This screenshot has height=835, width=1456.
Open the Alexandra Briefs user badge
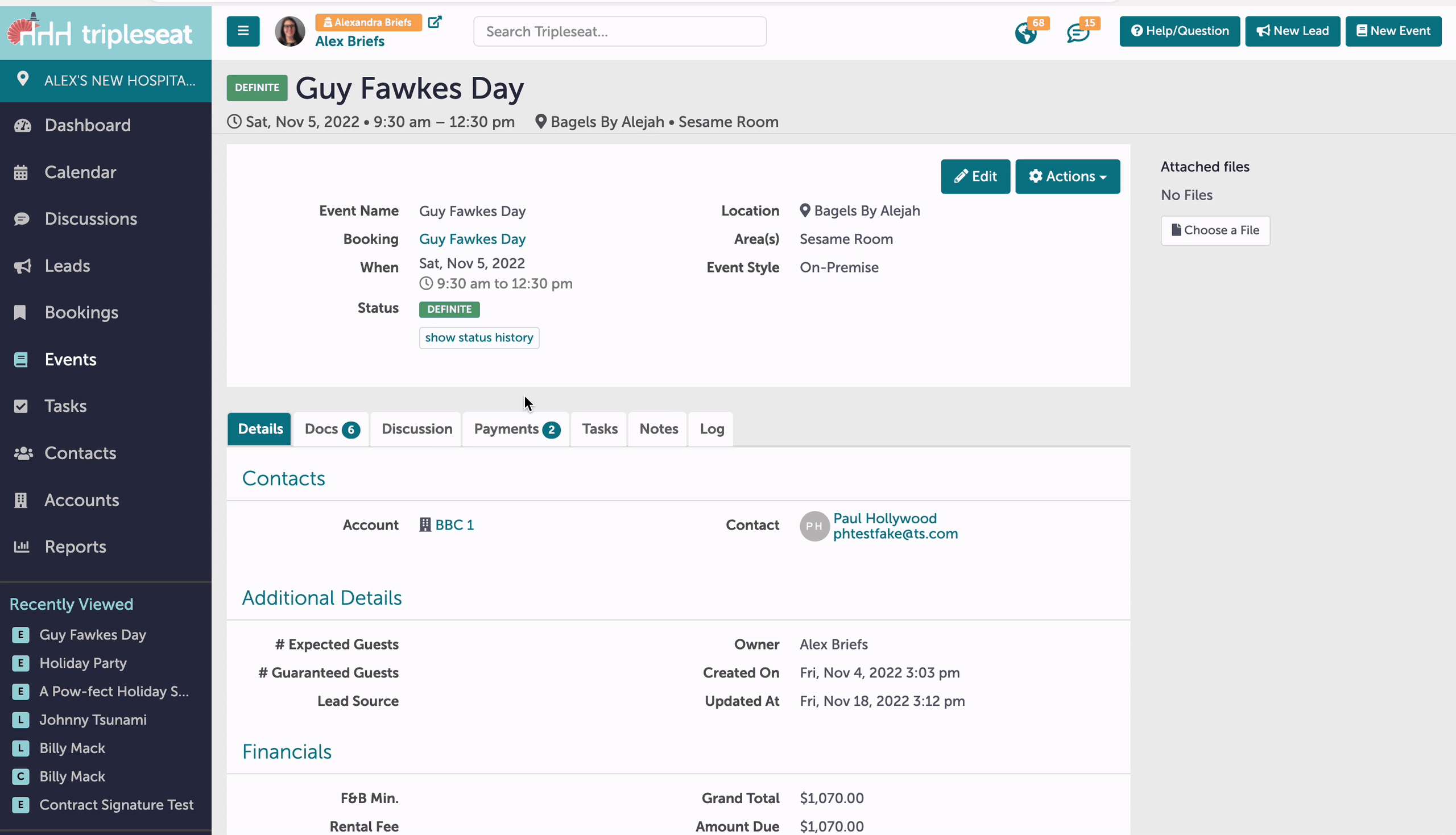(x=368, y=22)
